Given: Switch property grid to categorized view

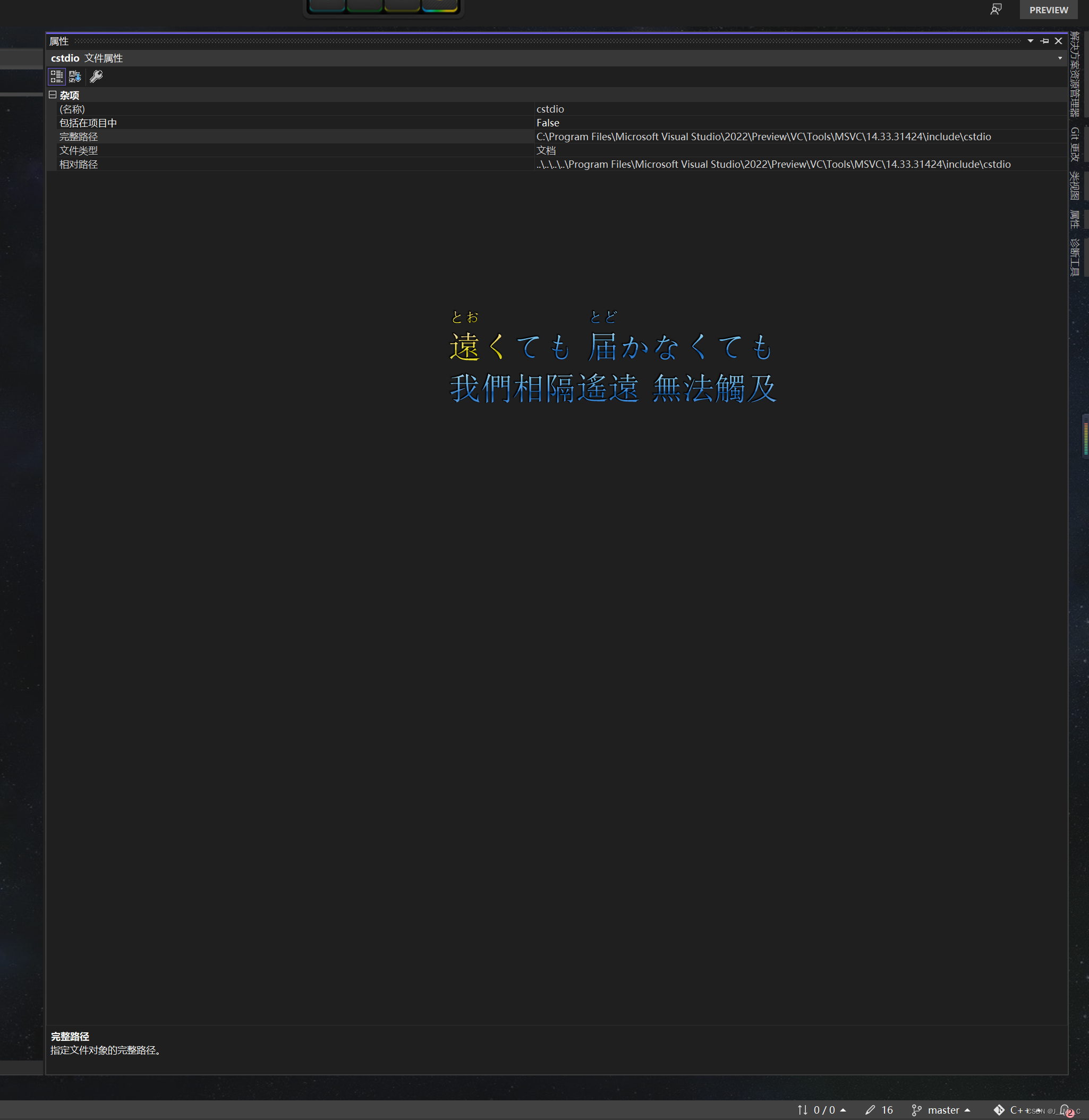Looking at the screenshot, I should pyautogui.click(x=56, y=76).
